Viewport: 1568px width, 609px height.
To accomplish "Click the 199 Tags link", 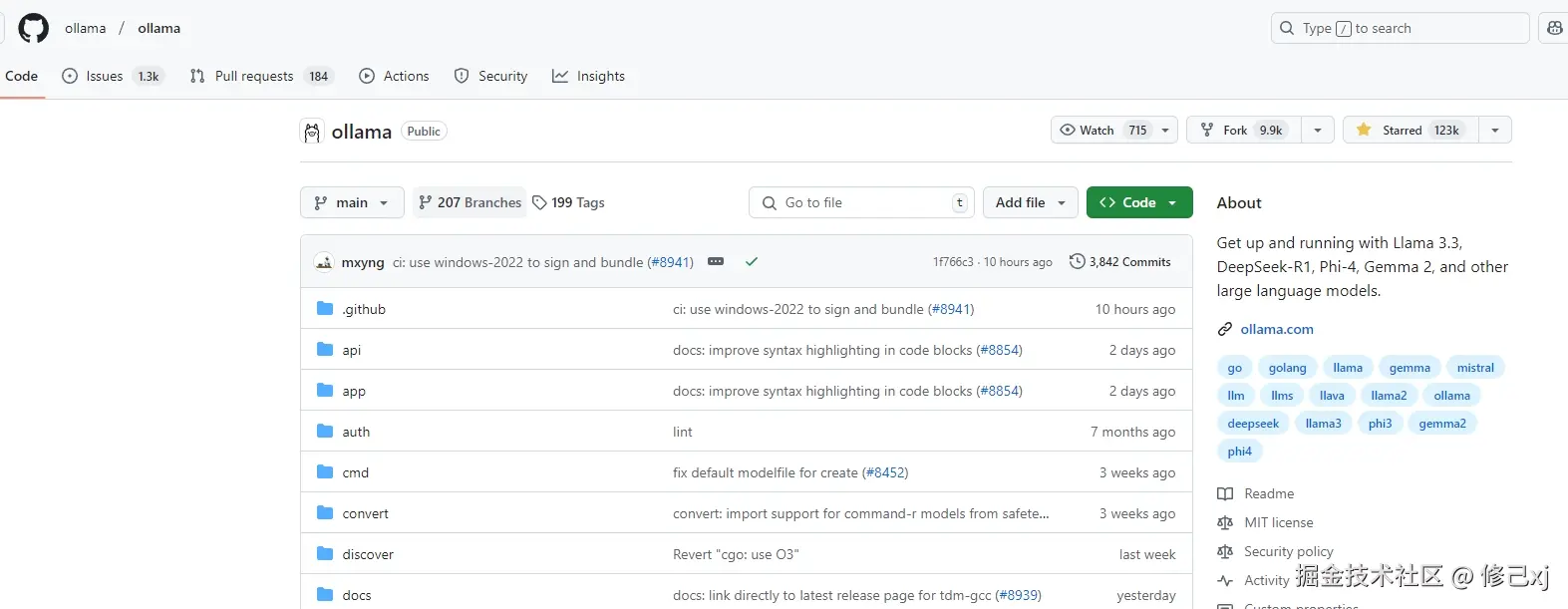I will [568, 202].
